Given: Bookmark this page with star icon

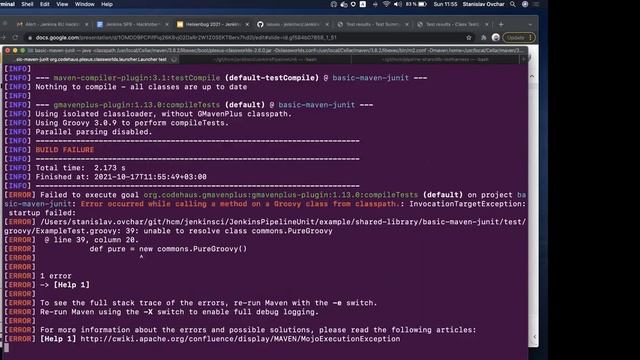Looking at the screenshot, I should coord(469,38).
